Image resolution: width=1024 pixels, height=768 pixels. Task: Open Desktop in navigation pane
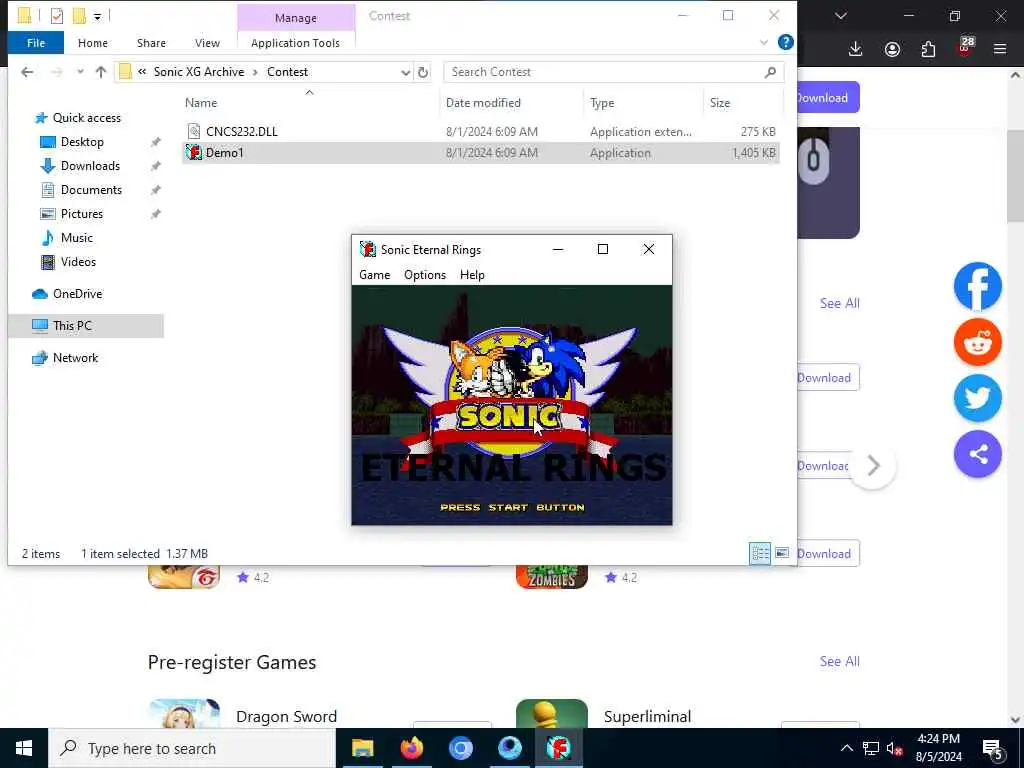[82, 142]
